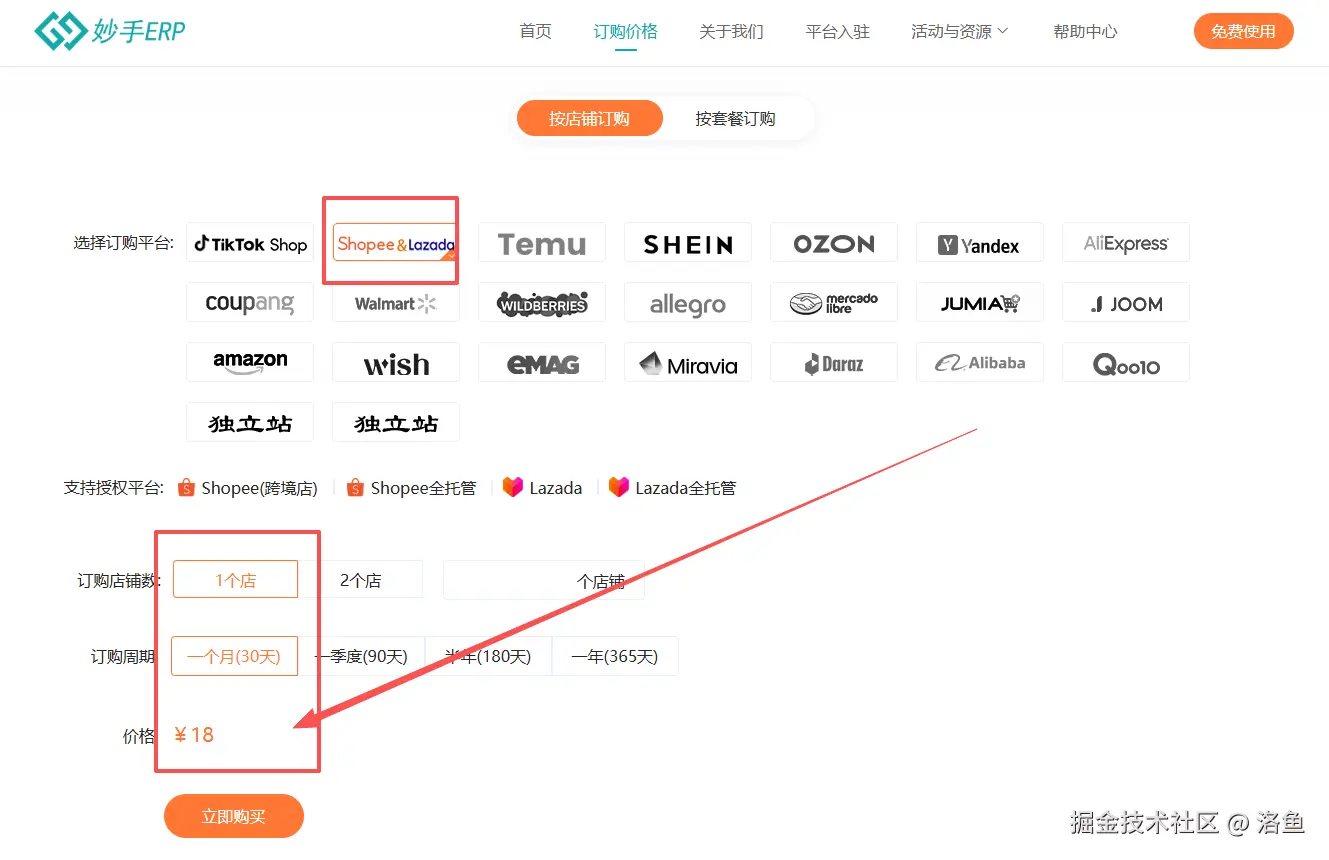Screen dimensions: 1329x860
Task: Click the Lazada label in authorized platforms
Action: (556, 488)
